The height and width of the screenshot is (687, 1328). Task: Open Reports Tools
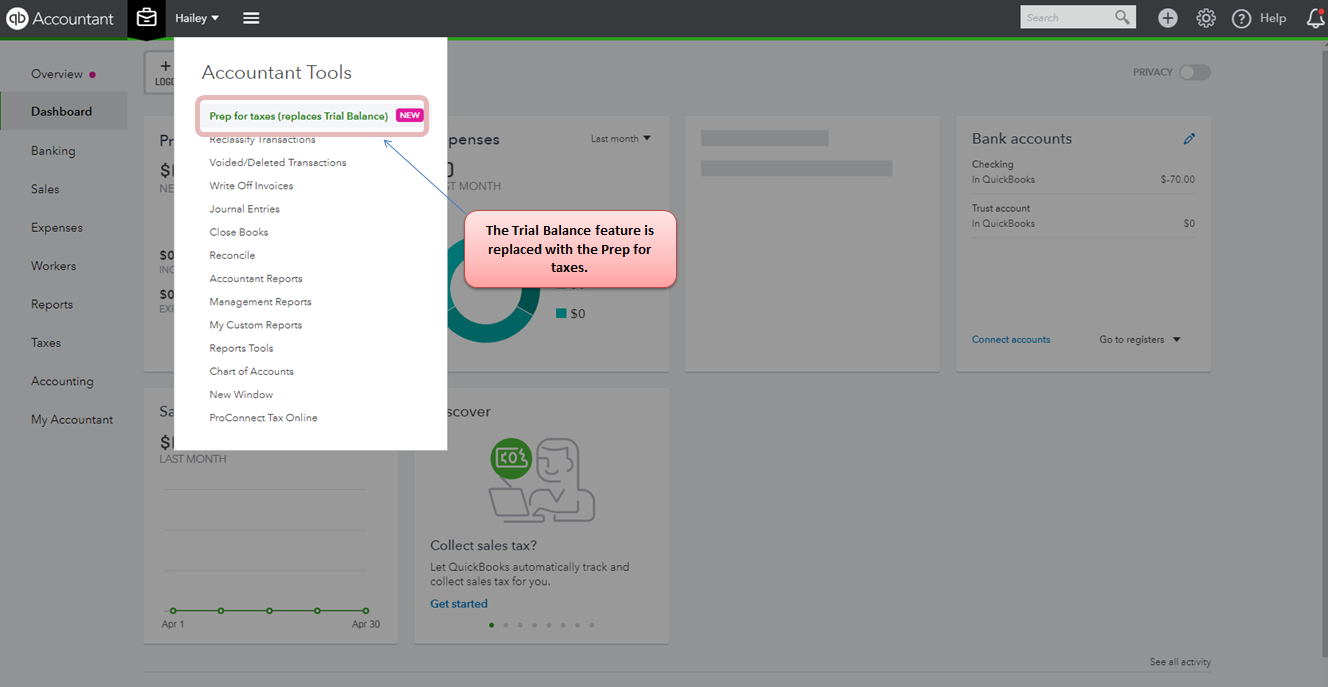241,348
